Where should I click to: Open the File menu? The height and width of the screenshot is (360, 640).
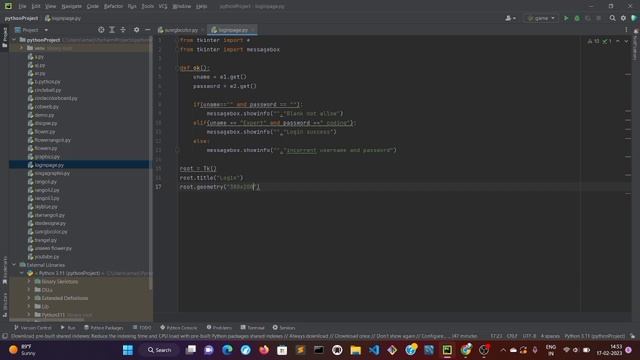22,6
